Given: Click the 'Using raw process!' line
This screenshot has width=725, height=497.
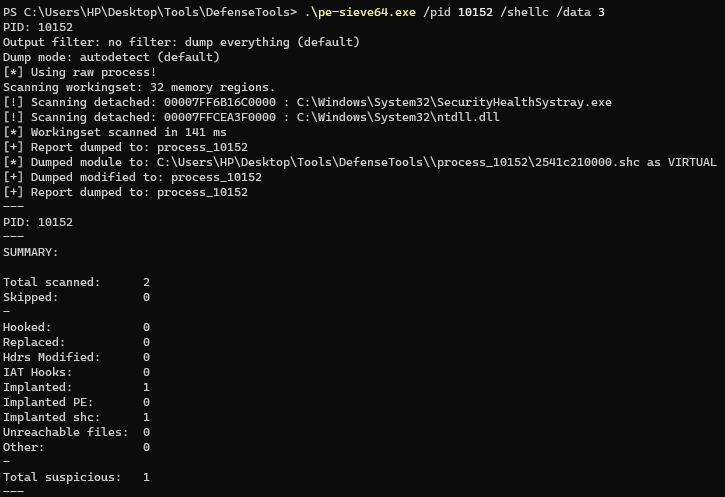Looking at the screenshot, I should coord(80,72).
